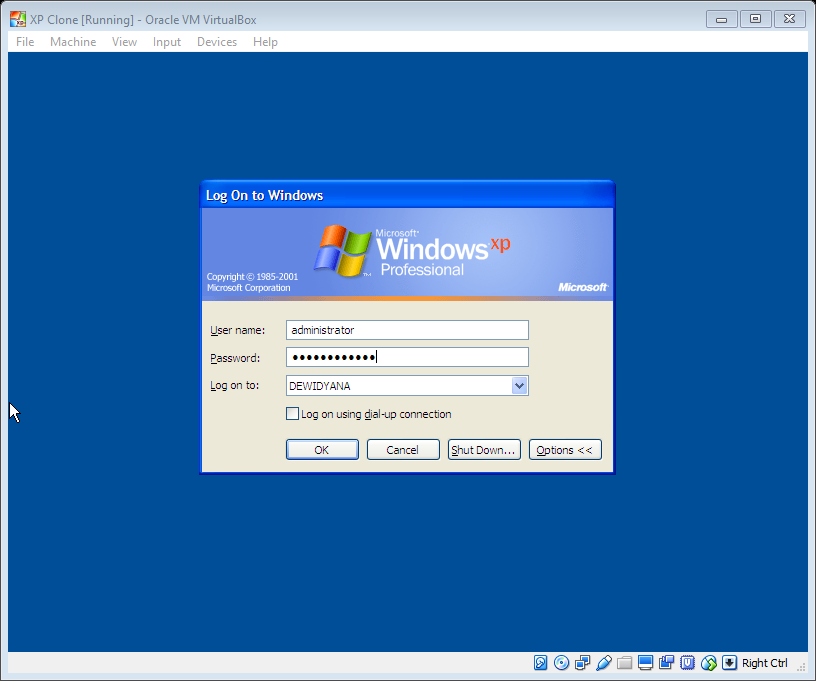Click the Shut Down button
This screenshot has width=816, height=681.
484,449
